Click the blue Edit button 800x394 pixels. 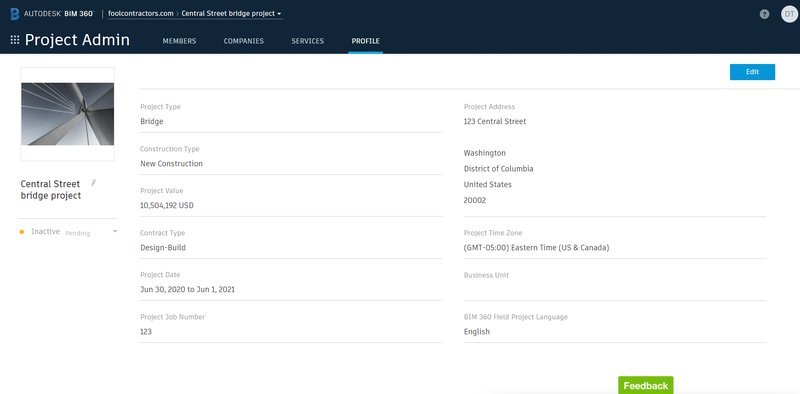pos(752,72)
